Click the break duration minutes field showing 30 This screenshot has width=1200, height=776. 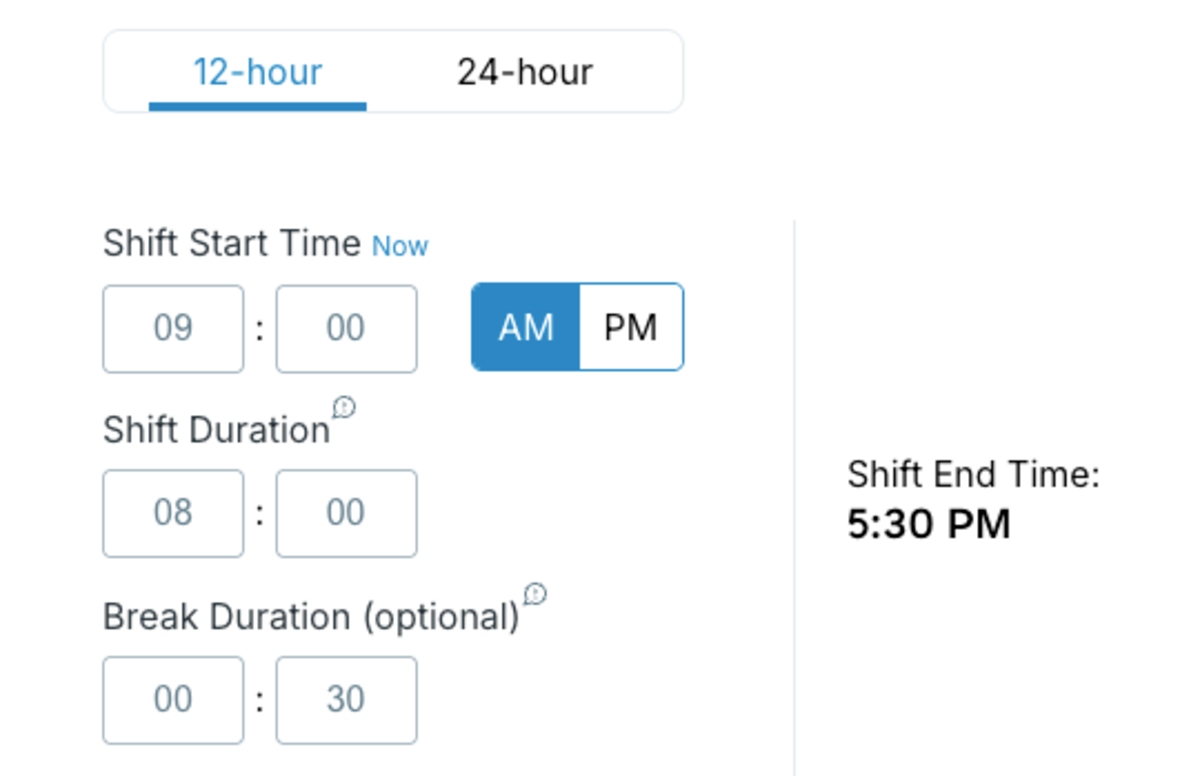[346, 700]
